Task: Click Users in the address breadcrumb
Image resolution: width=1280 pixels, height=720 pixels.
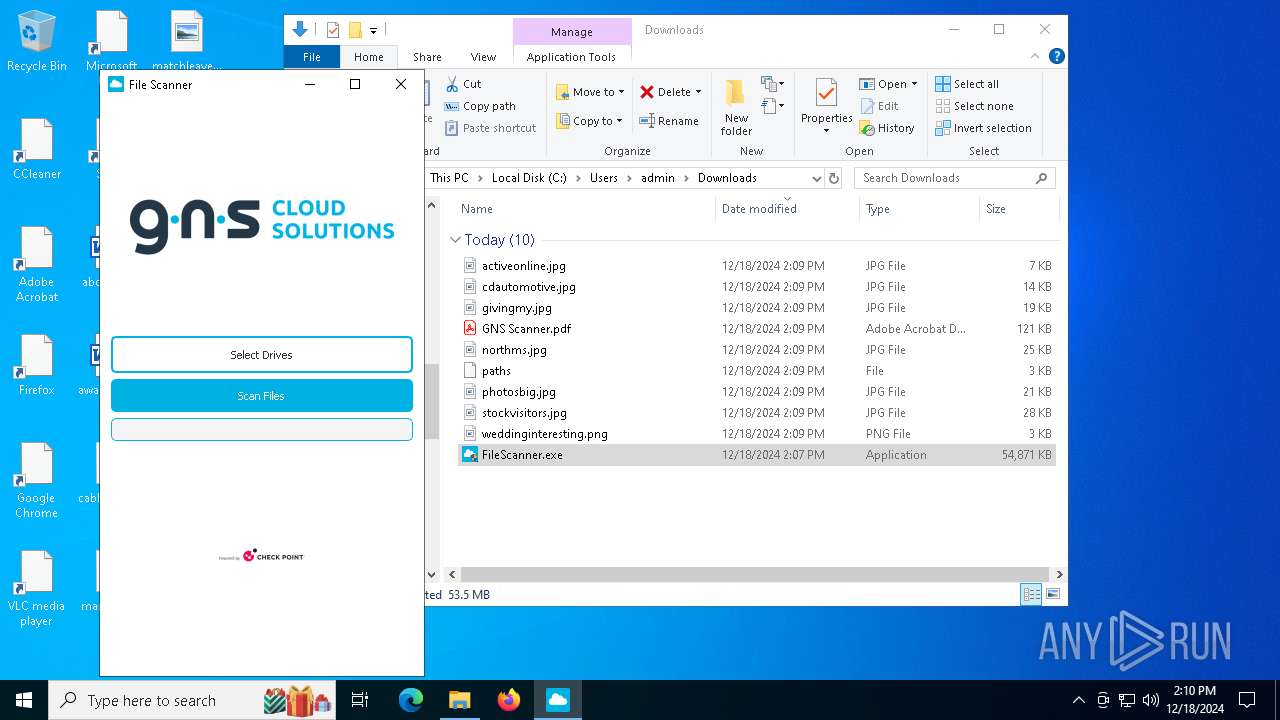Action: 603,178
